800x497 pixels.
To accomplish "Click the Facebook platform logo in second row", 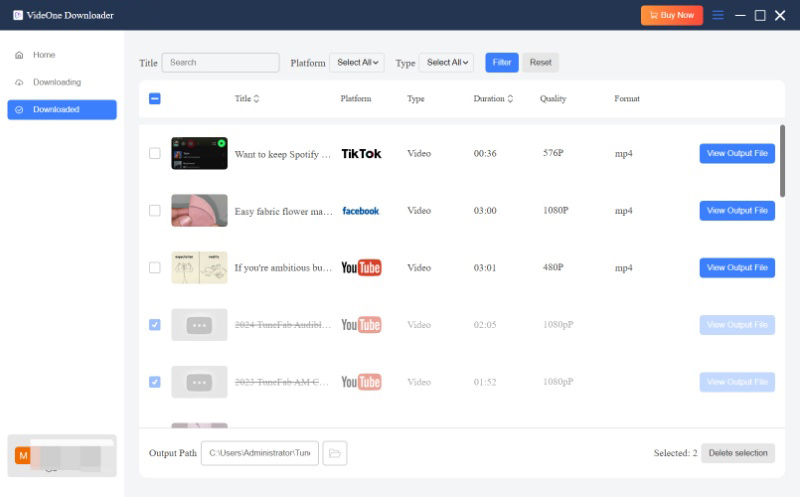I will [x=361, y=211].
